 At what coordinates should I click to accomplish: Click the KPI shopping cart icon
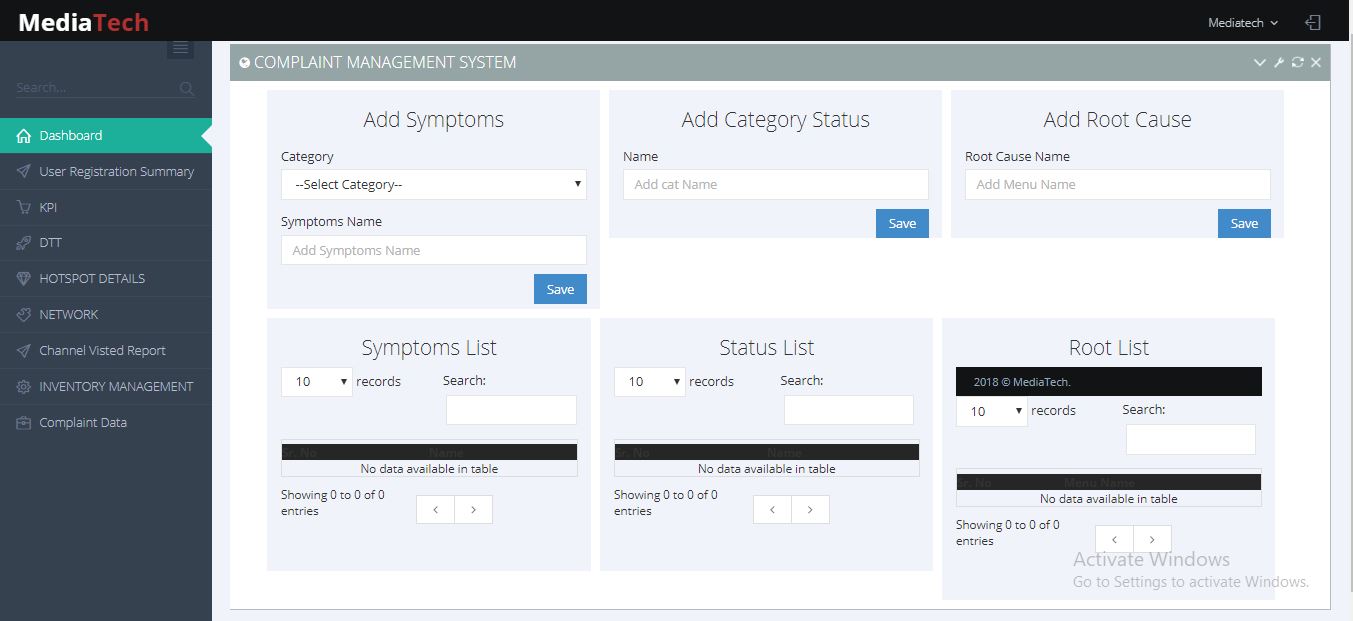point(23,207)
